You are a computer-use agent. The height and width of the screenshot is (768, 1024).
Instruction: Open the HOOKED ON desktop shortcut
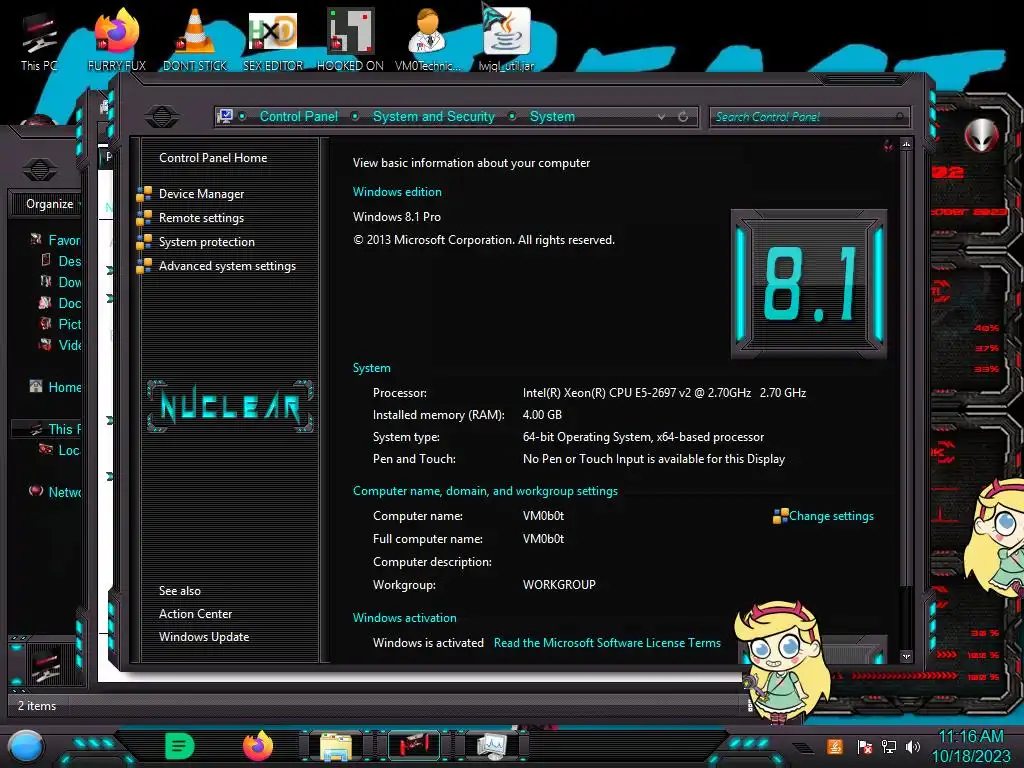tap(350, 42)
